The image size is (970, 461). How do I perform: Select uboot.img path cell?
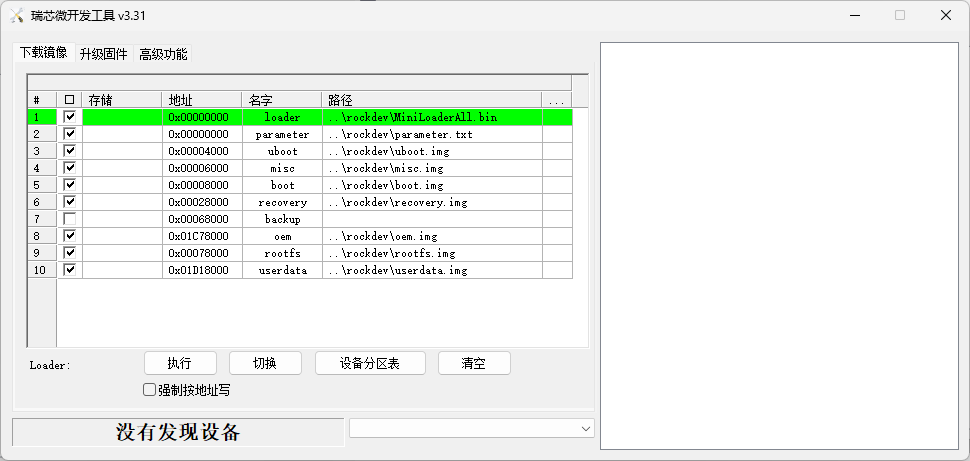432,151
